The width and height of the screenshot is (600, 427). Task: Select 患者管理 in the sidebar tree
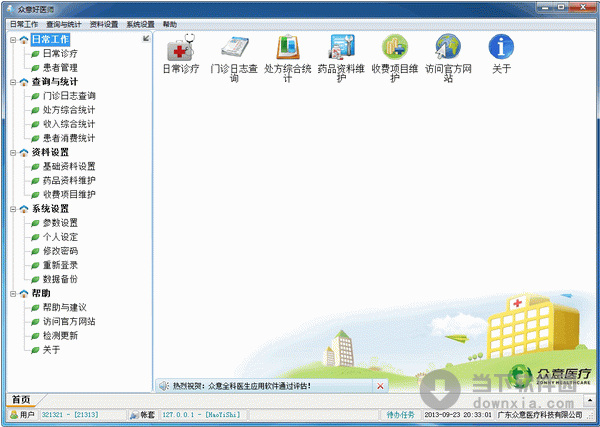(60, 68)
